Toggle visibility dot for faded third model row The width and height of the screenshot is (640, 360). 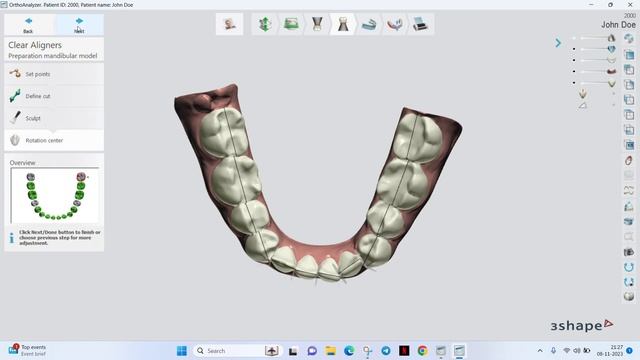tap(574, 60)
